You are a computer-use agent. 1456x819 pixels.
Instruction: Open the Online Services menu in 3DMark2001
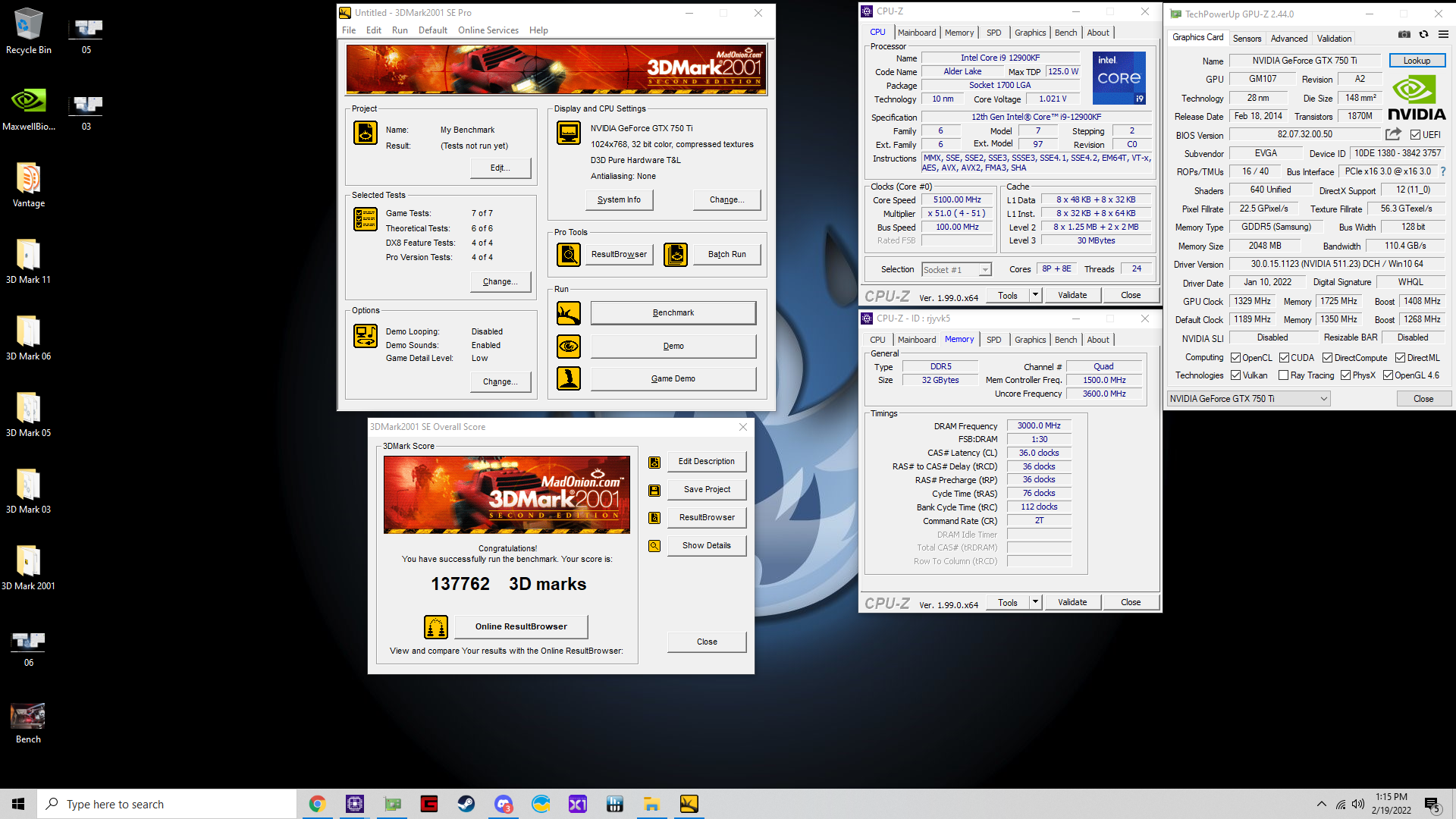(488, 30)
